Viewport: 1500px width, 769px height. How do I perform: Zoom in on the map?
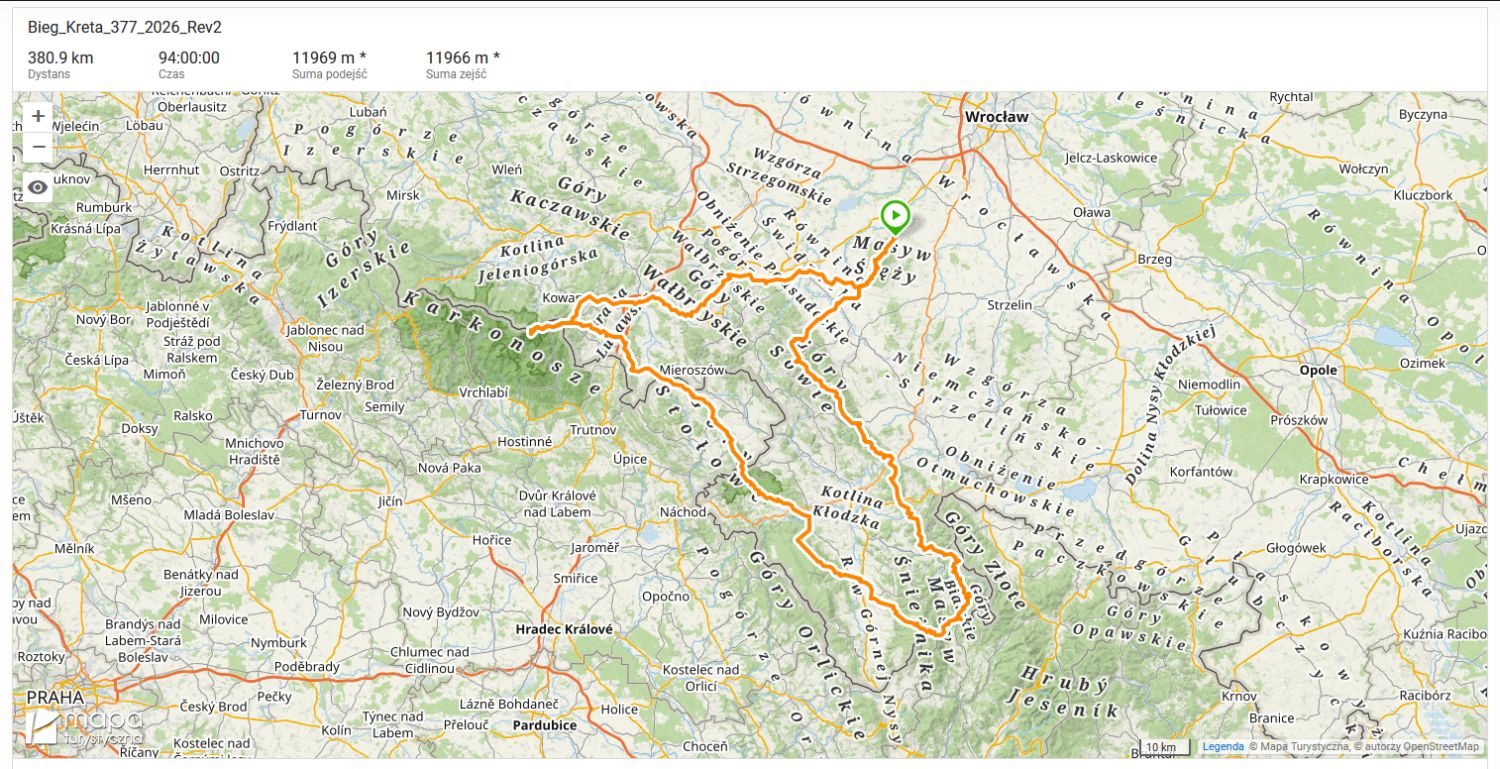pyautogui.click(x=38, y=116)
